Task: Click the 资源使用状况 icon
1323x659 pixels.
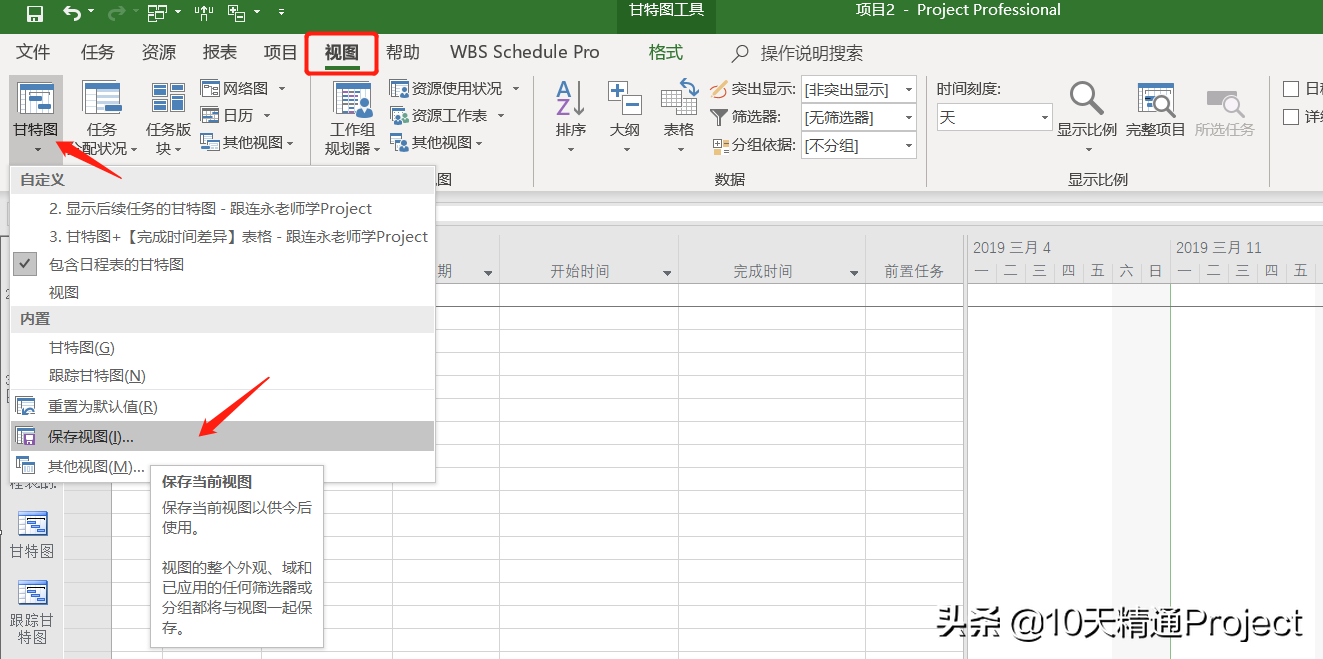Action: 399,89
